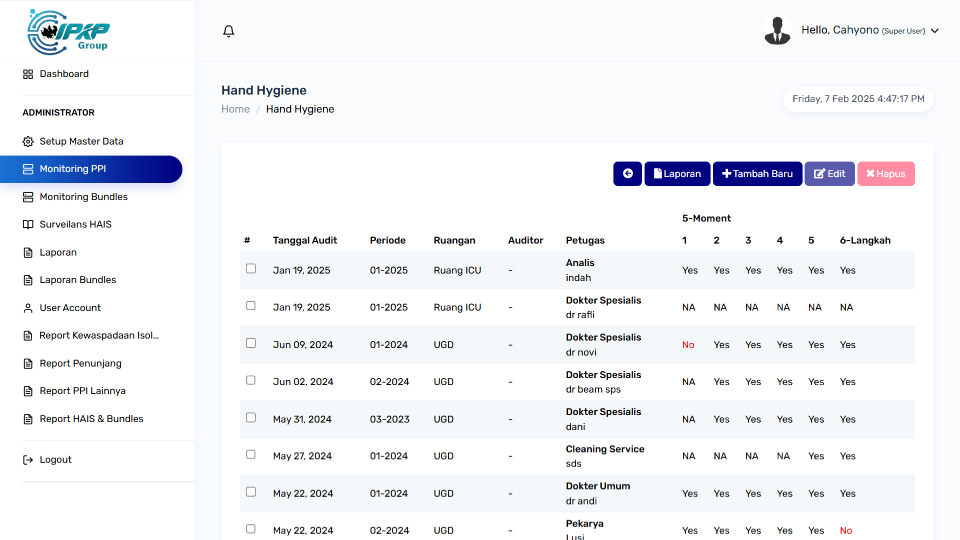The width and height of the screenshot is (960, 540).
Task: Click the Logout arrow icon
Action: click(x=28, y=460)
